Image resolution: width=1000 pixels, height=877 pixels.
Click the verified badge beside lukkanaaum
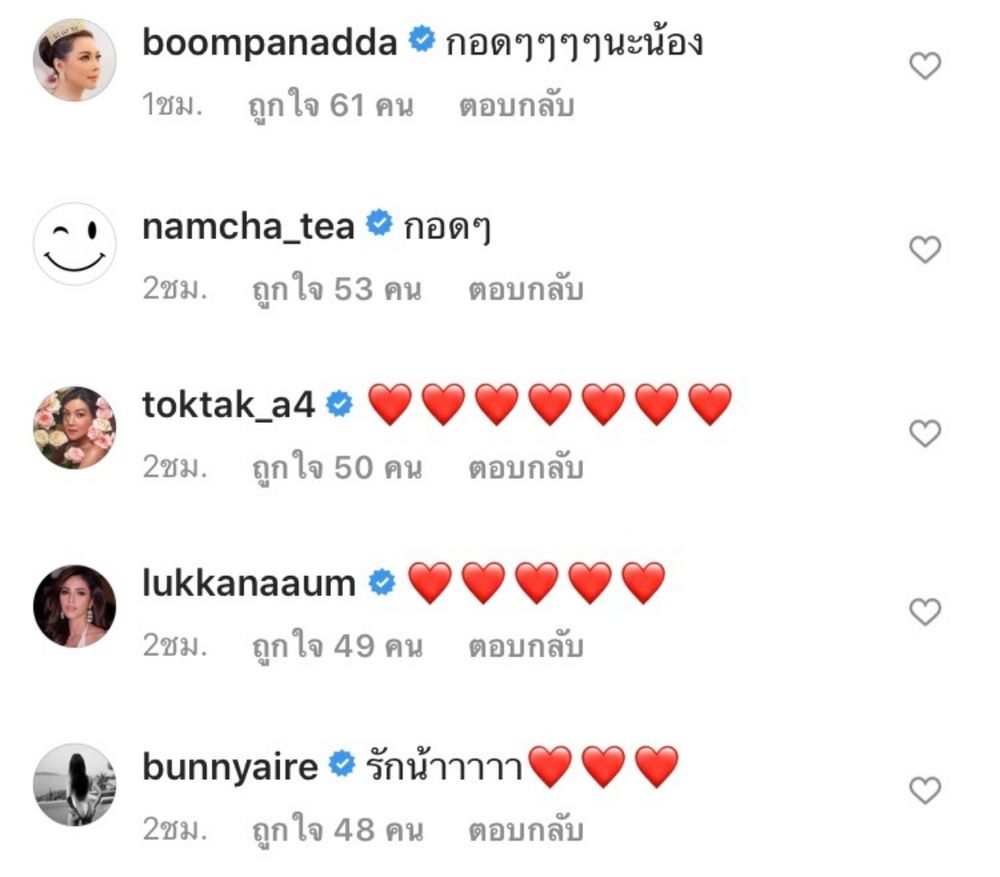[381, 582]
